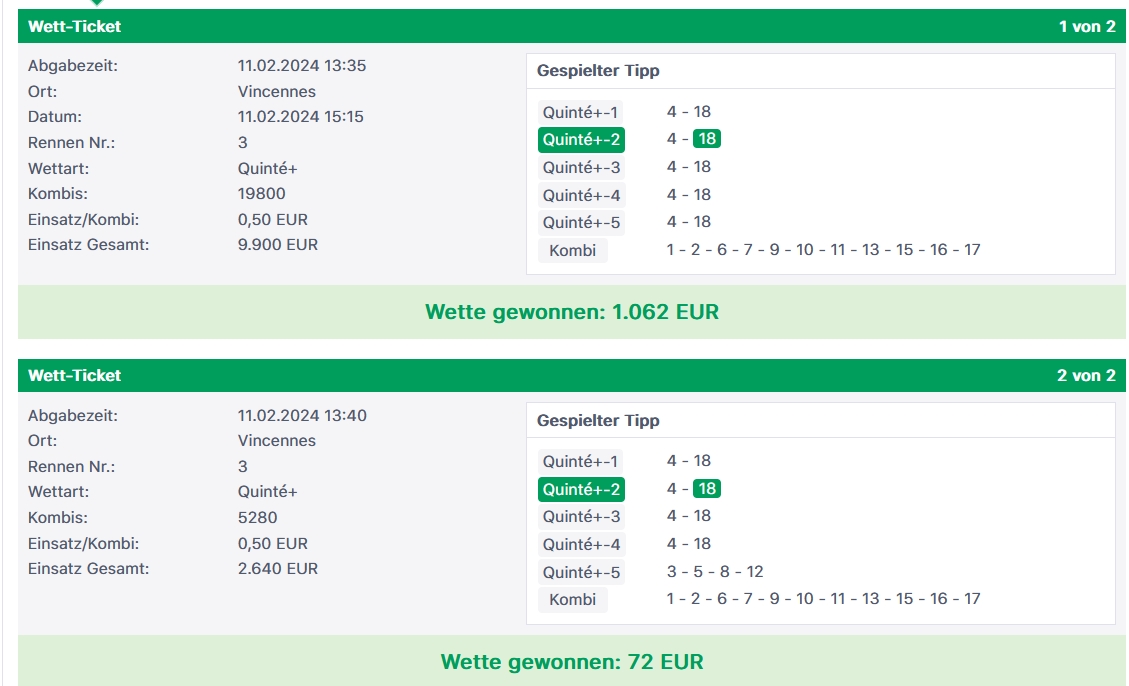This screenshot has width=1129, height=686.
Task: Select Quinté+-4 row in second ticket
Action: pos(821,544)
